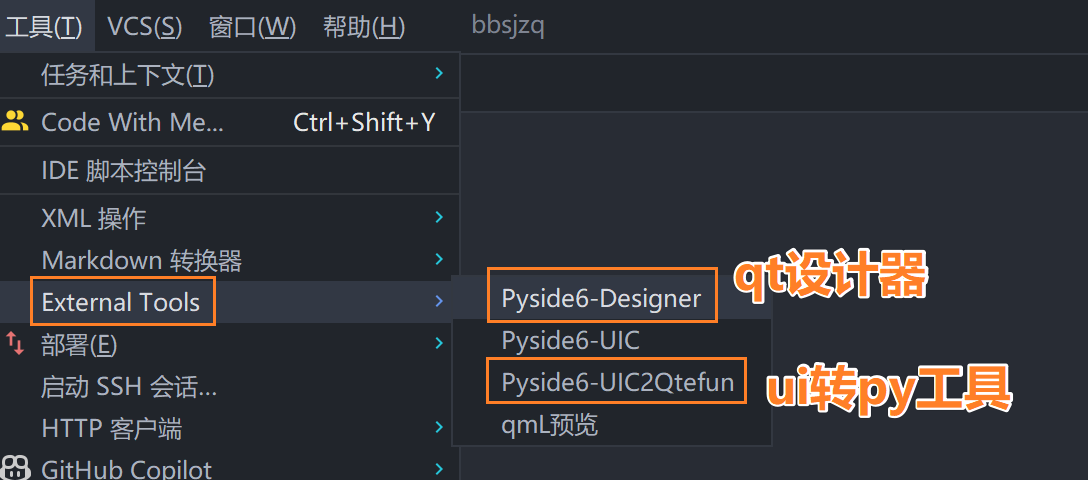Click the deployment arrows icon
Viewport: 1088px width, 480px height.
pos(15,344)
